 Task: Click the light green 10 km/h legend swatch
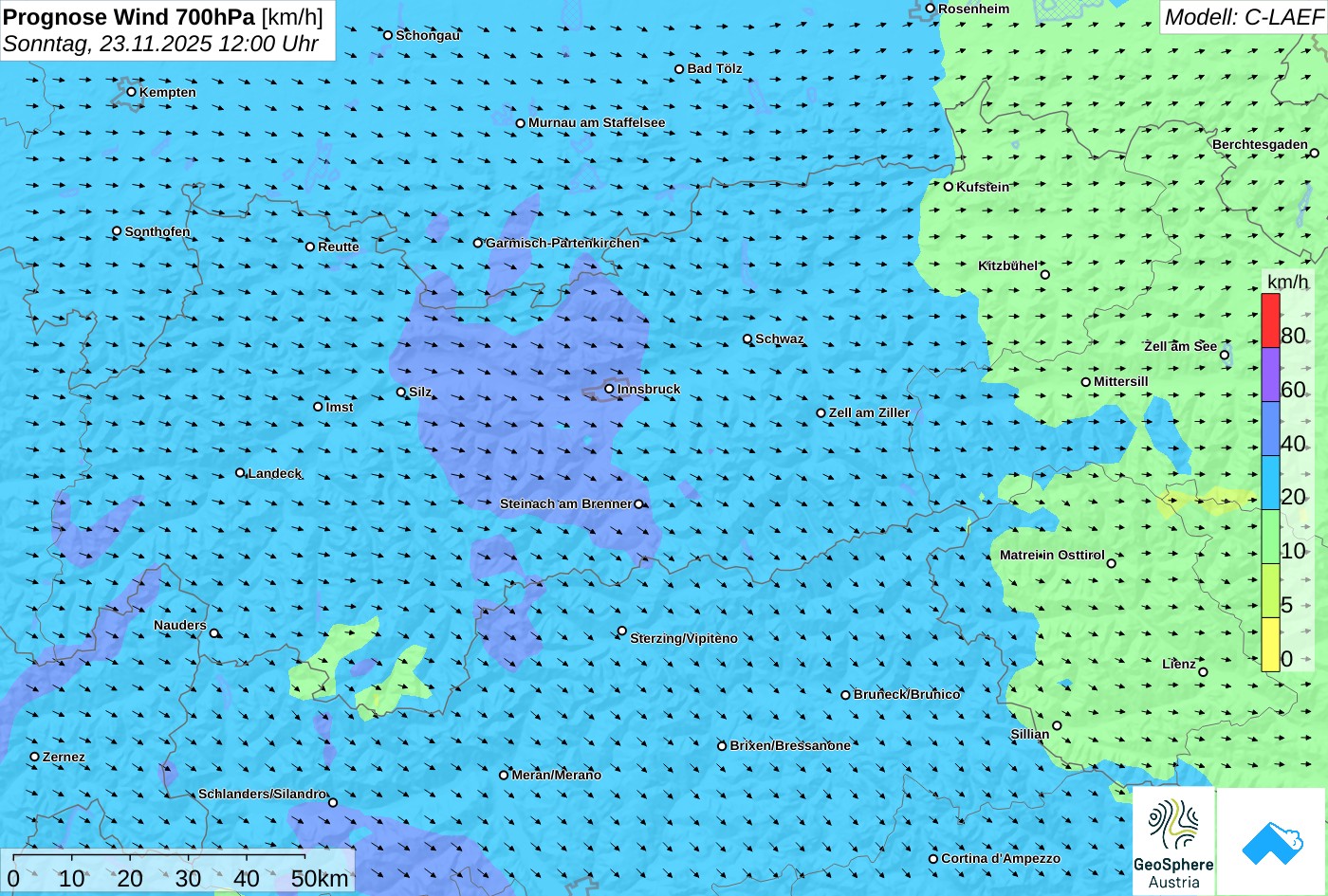click(x=1270, y=537)
